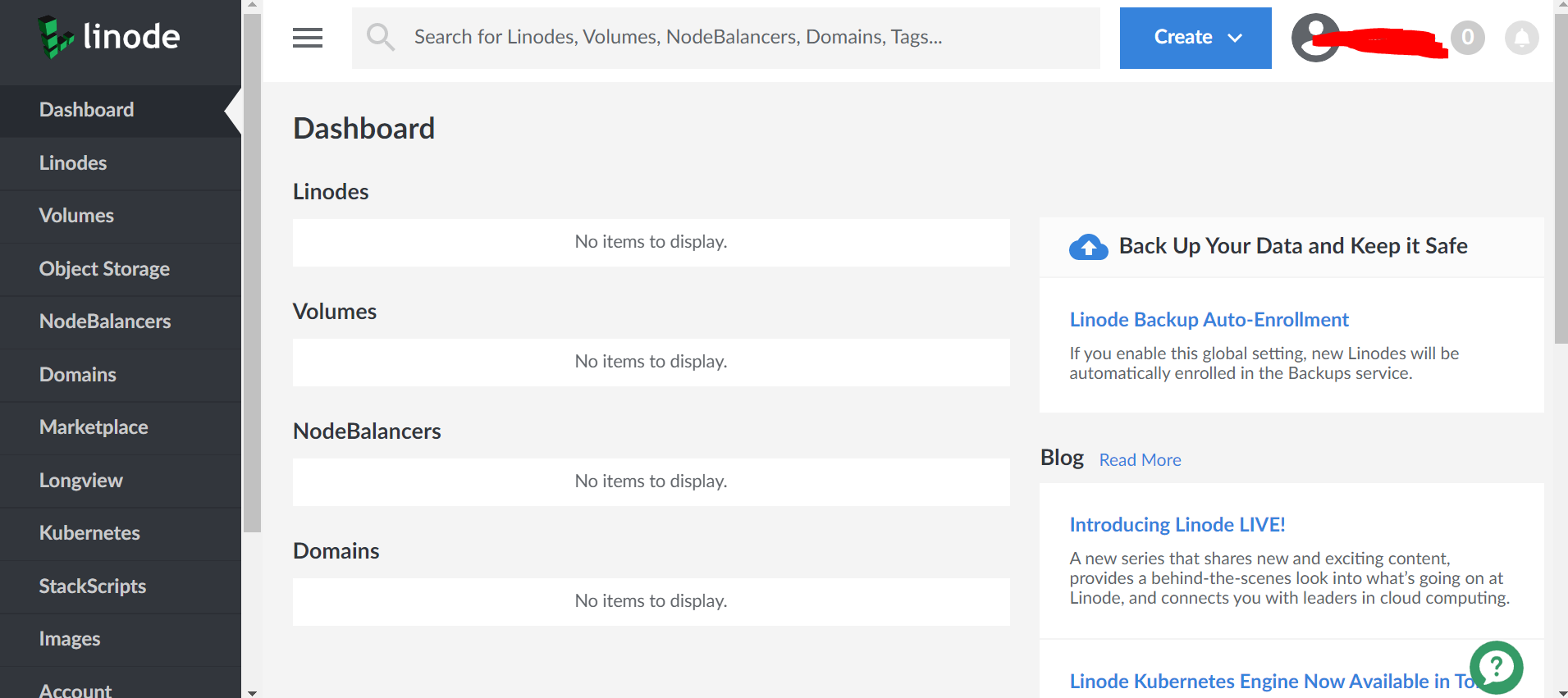
Task: Open the notifications bell
Action: [1521, 38]
